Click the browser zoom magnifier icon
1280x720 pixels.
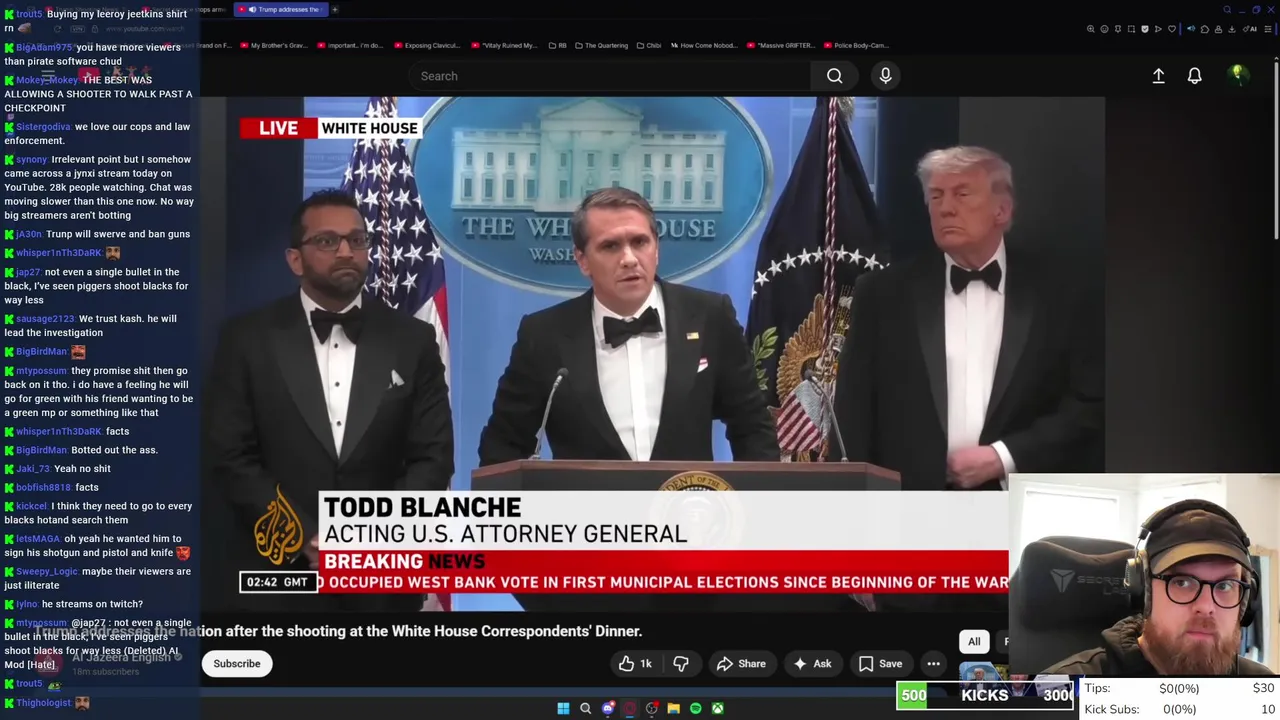[x=1091, y=29]
